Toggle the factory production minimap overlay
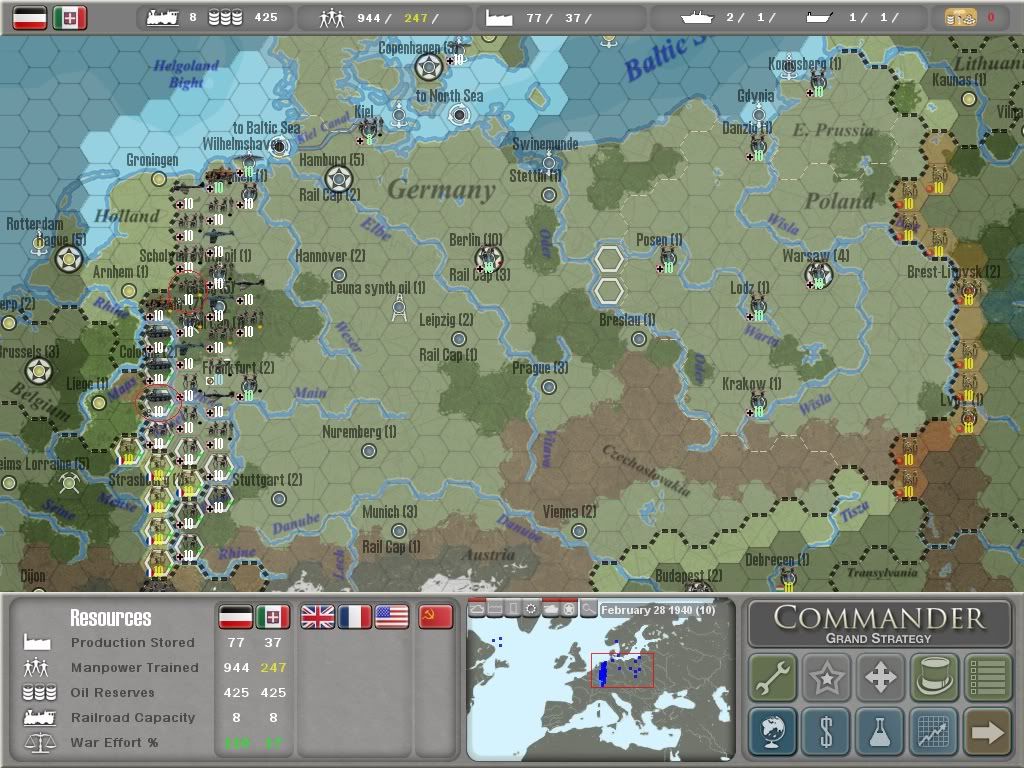 [x=495, y=609]
